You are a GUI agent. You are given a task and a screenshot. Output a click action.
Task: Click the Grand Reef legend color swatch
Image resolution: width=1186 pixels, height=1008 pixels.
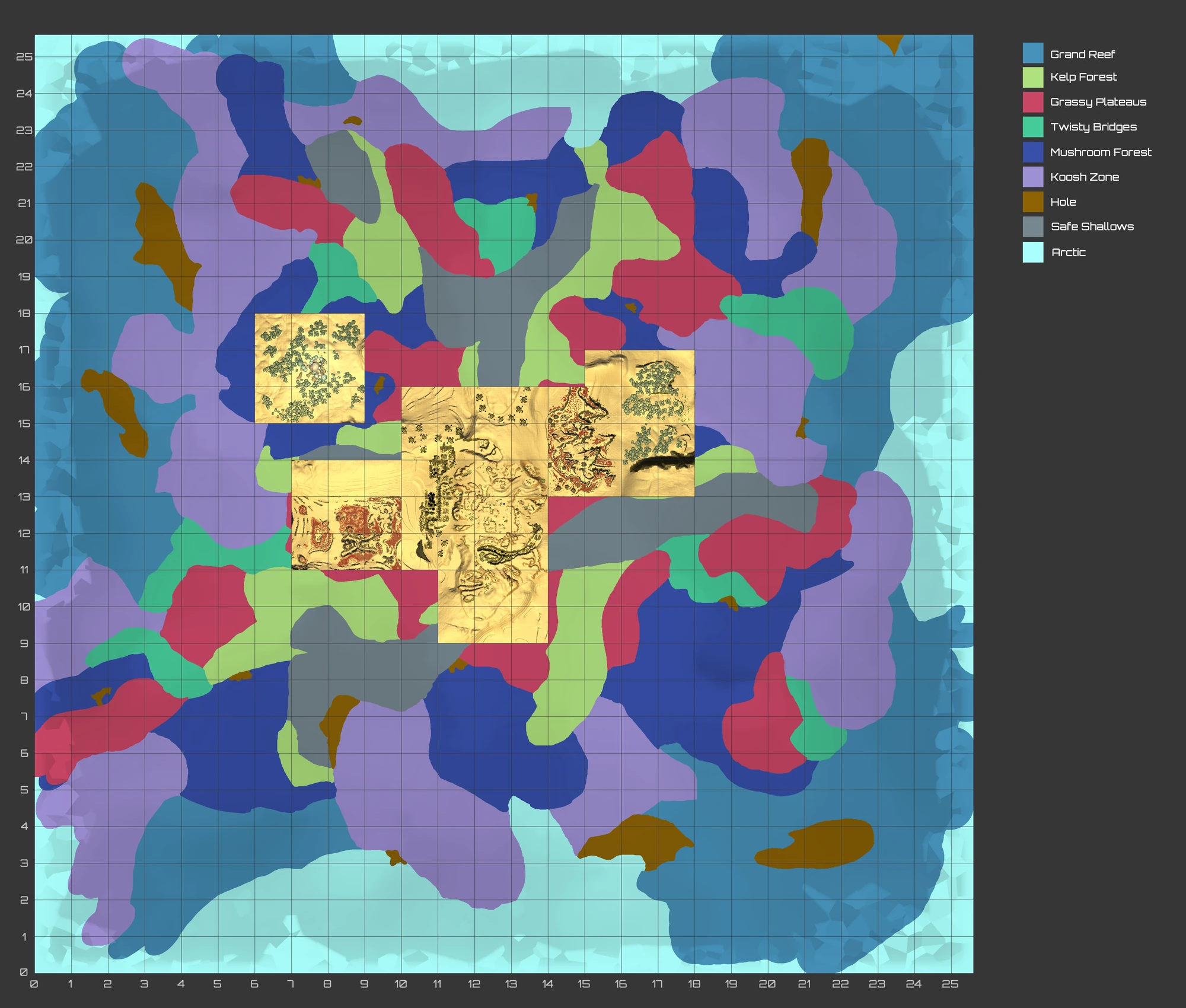pyautogui.click(x=1032, y=54)
